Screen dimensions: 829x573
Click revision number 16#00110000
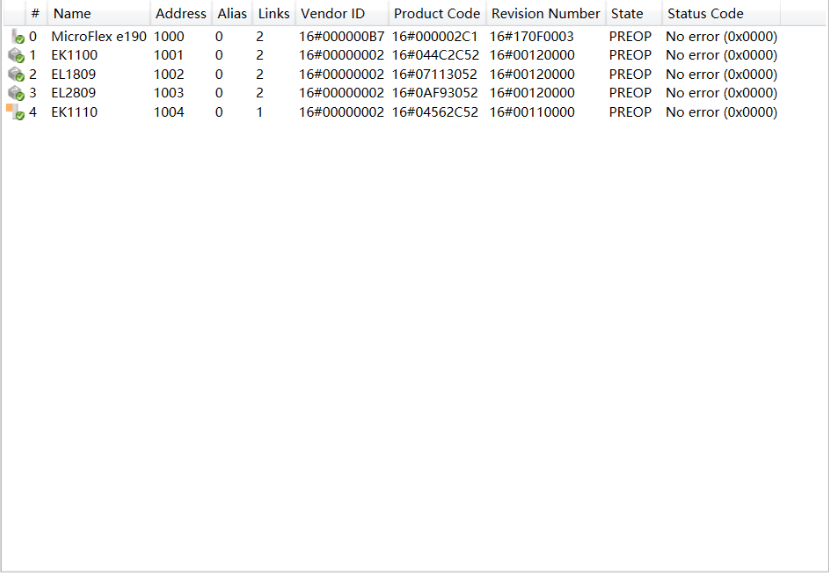click(532, 112)
